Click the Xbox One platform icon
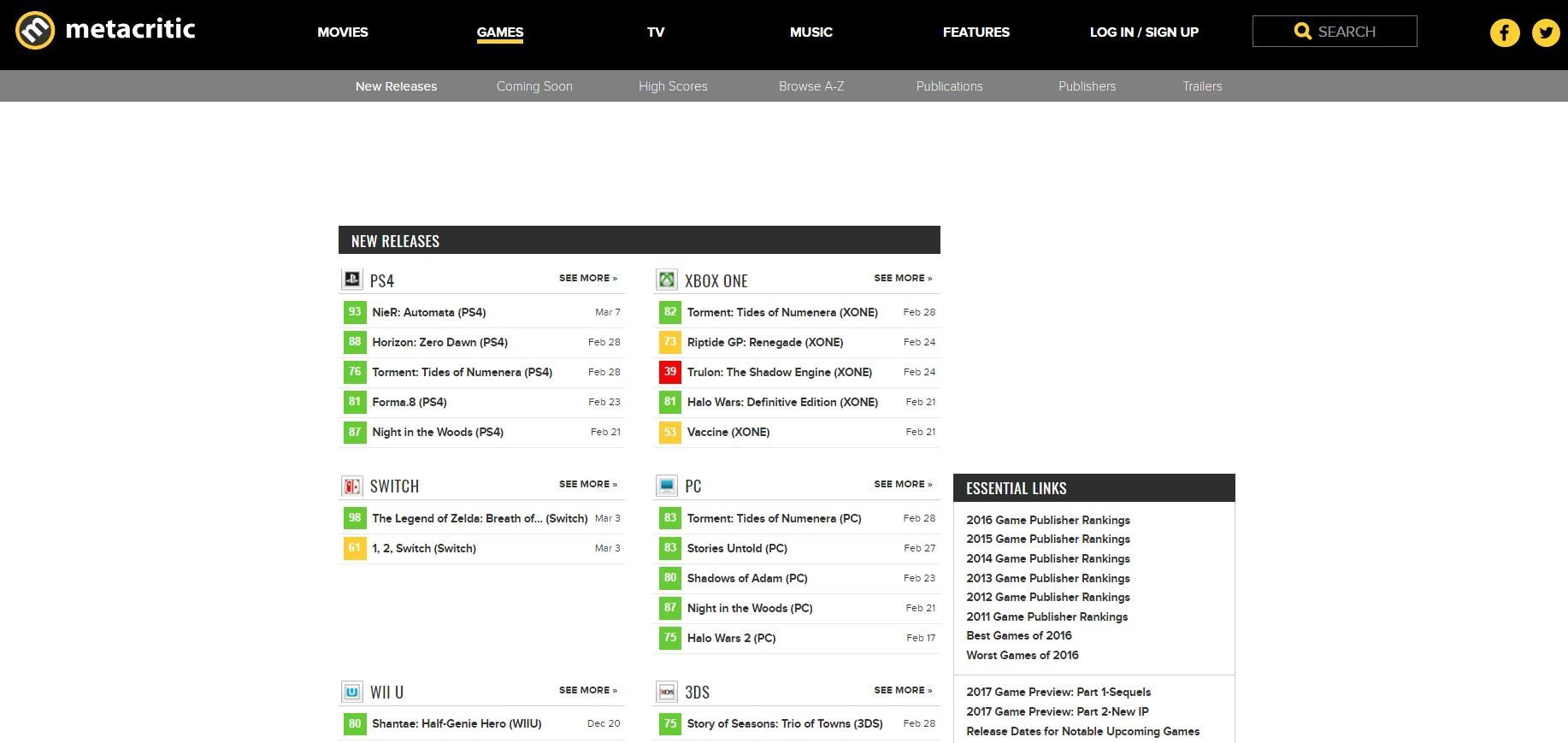 (667, 279)
